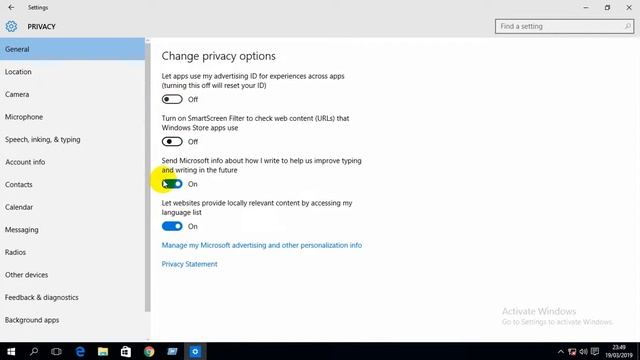Turn off the language list access switch

172,226
